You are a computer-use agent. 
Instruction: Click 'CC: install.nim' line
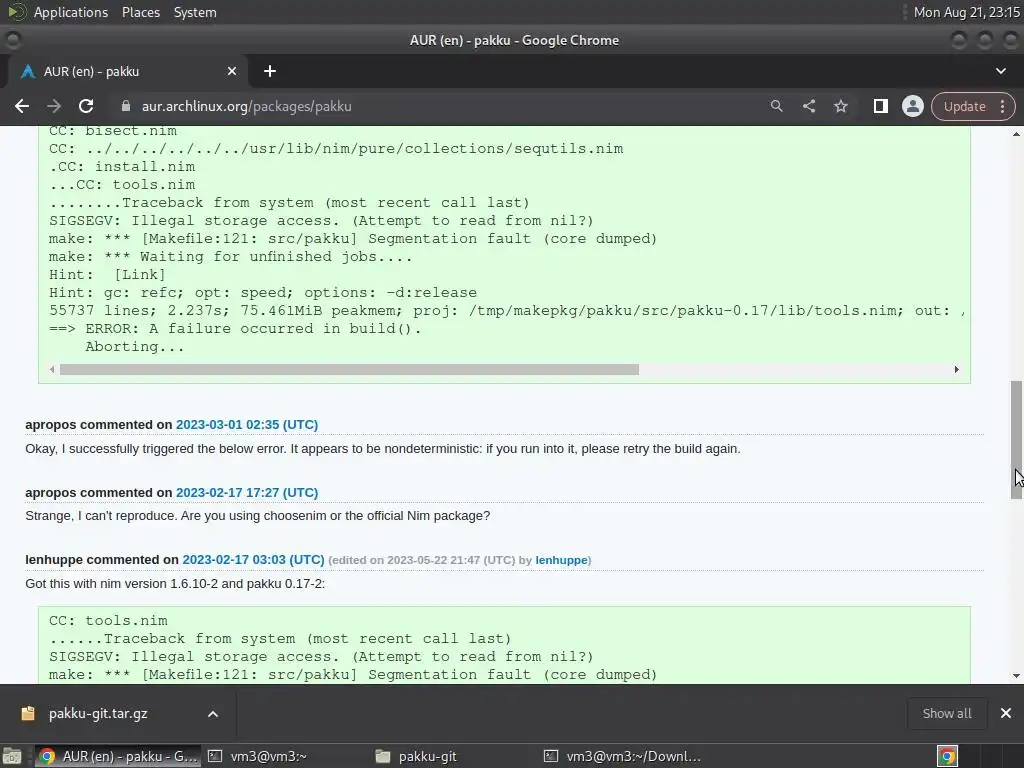click(x=122, y=167)
